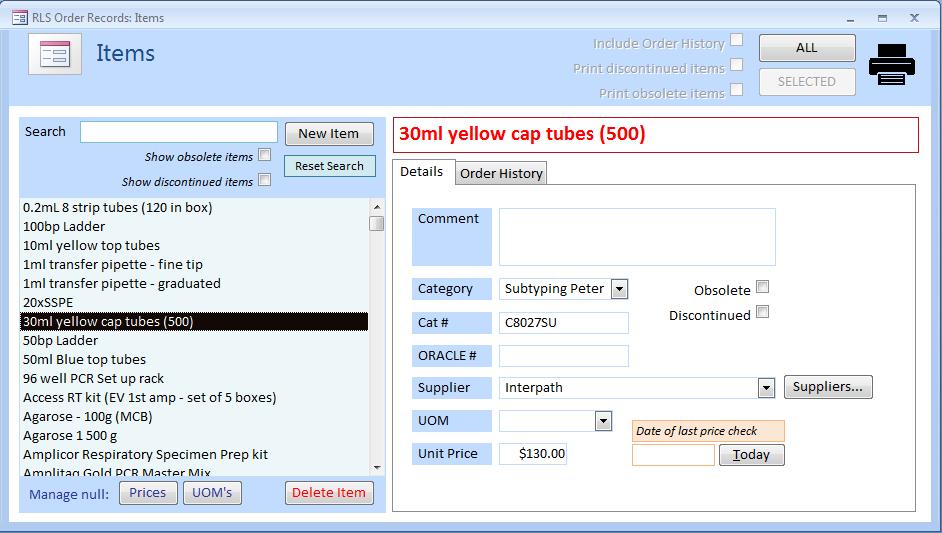Click the printer icon
The width and height of the screenshot is (942, 533).
click(x=892, y=64)
